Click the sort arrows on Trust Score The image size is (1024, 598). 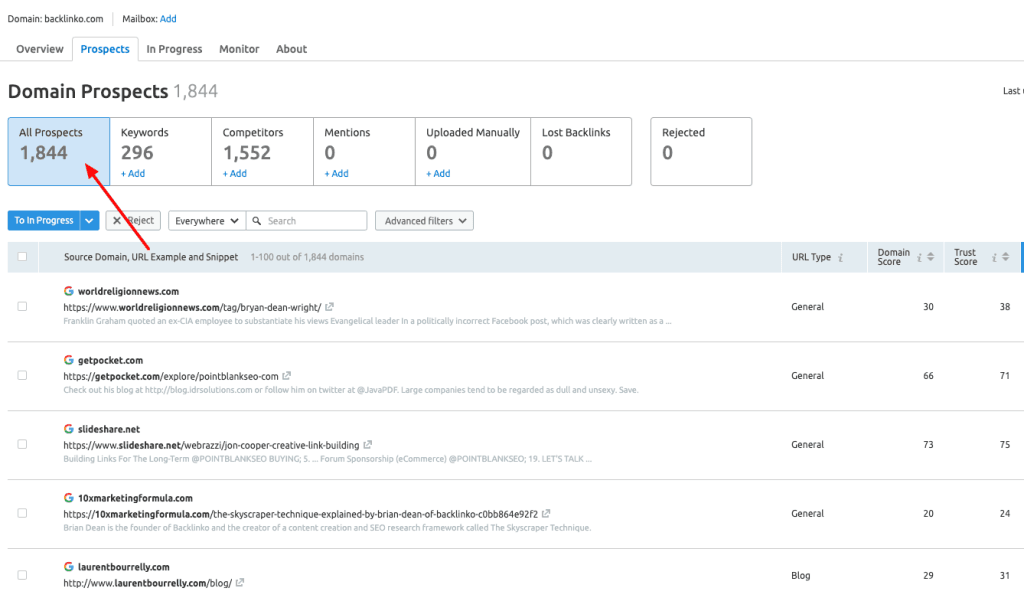(x=1005, y=257)
